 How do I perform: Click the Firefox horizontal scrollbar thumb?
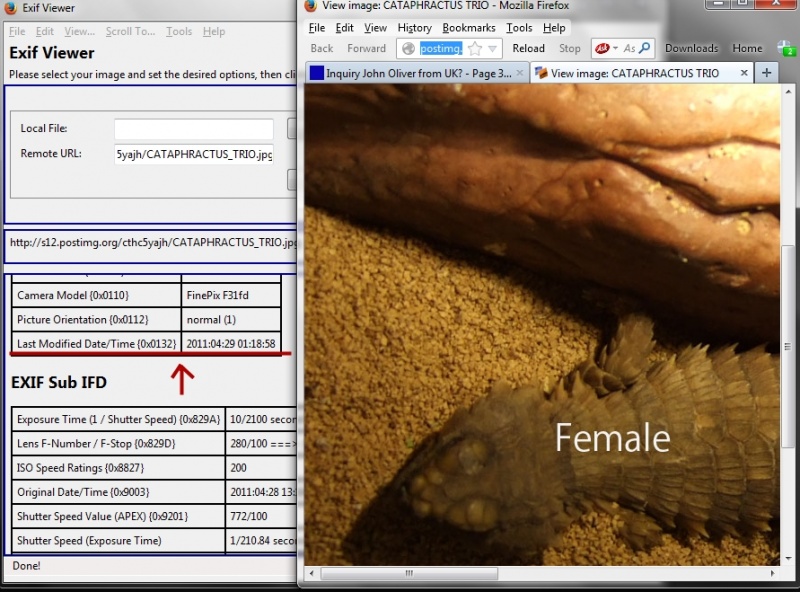click(x=409, y=573)
